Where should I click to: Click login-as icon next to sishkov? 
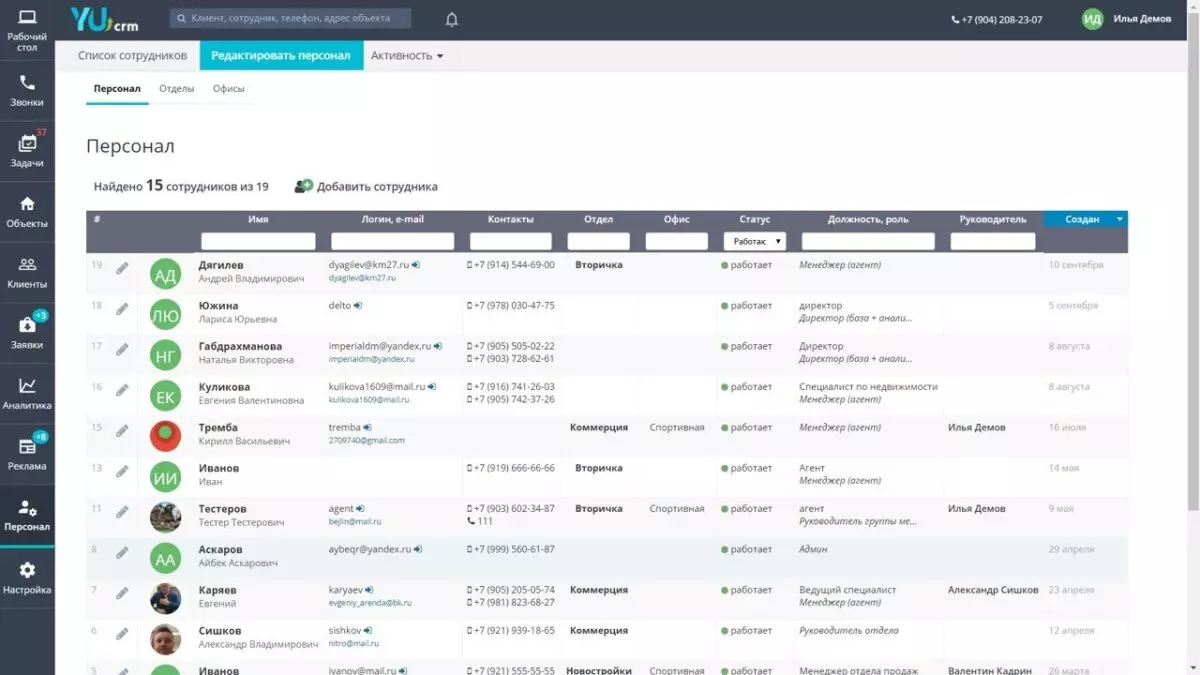368,631
